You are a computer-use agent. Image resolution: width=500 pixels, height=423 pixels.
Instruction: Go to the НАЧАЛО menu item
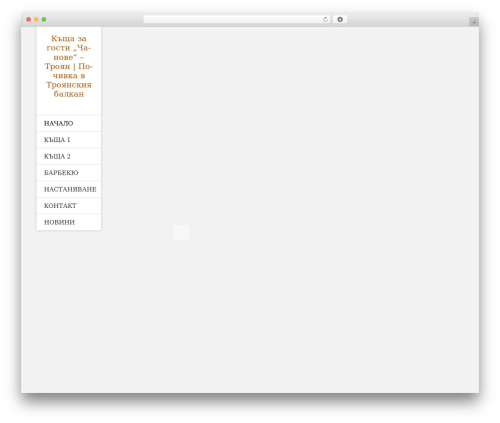(x=69, y=123)
